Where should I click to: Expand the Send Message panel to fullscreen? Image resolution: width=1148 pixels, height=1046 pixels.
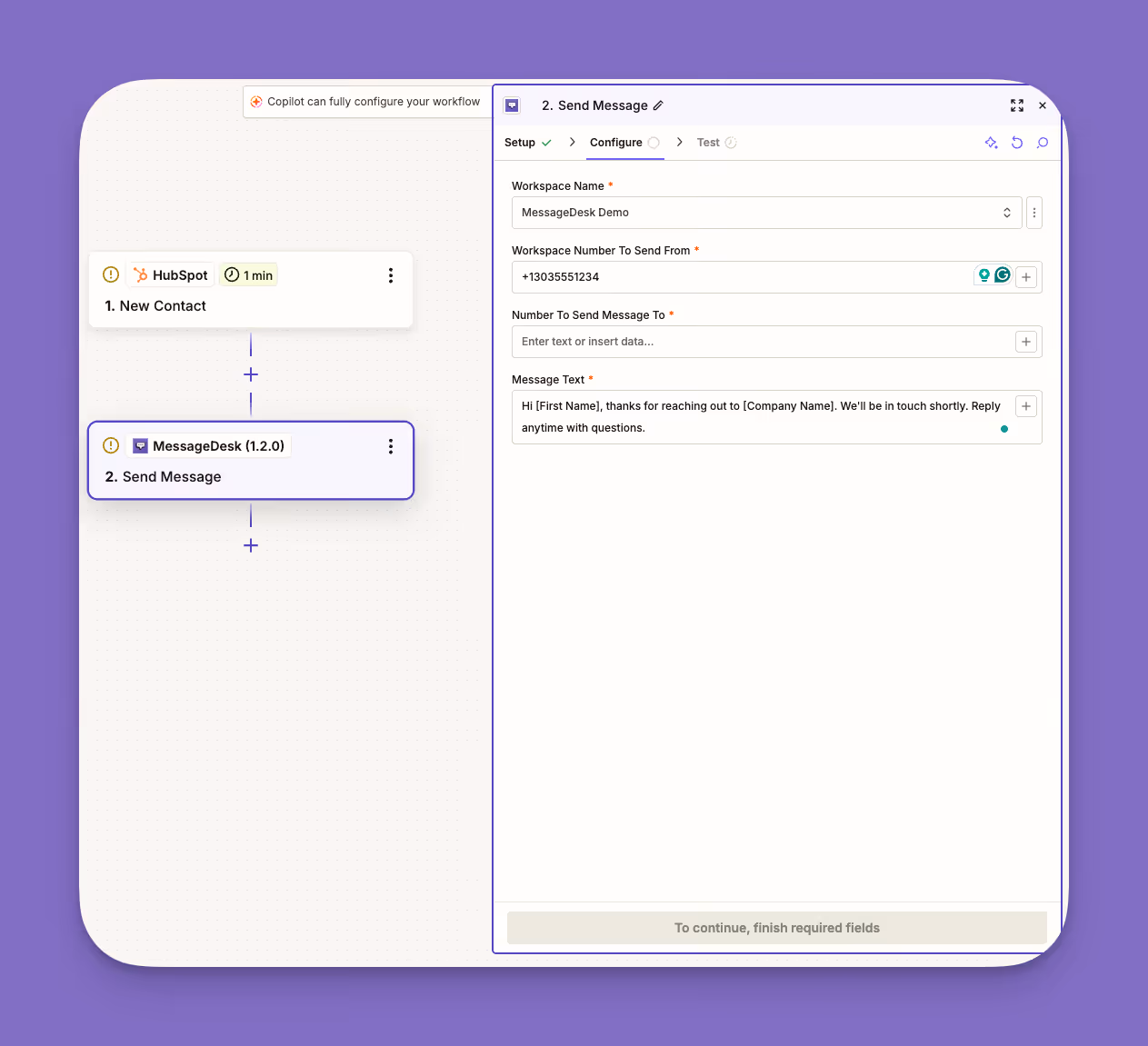(1017, 105)
